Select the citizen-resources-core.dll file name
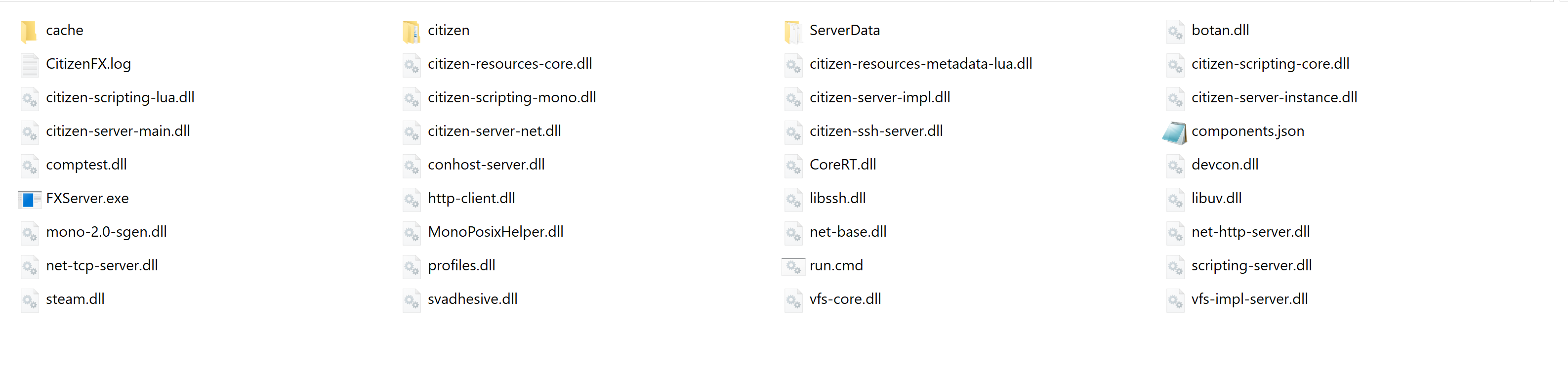The height and width of the screenshot is (382, 1568). [x=509, y=64]
